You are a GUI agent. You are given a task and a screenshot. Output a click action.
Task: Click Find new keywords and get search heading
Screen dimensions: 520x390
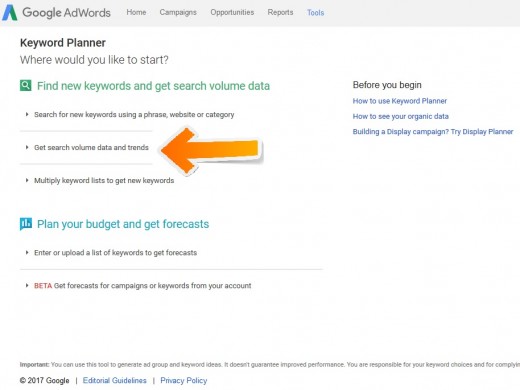[x=153, y=86]
